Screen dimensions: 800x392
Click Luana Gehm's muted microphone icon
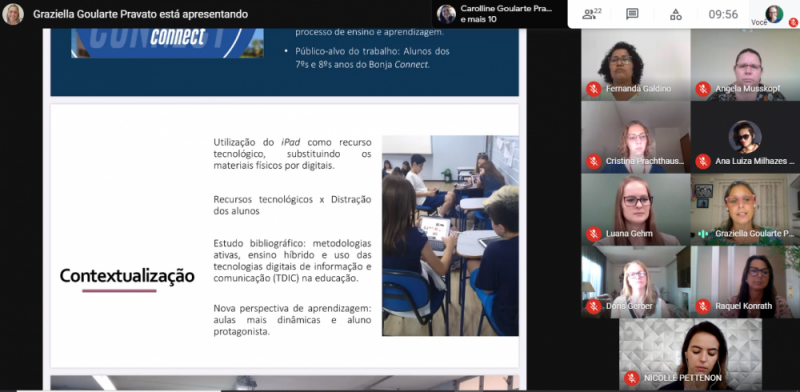[x=593, y=234]
